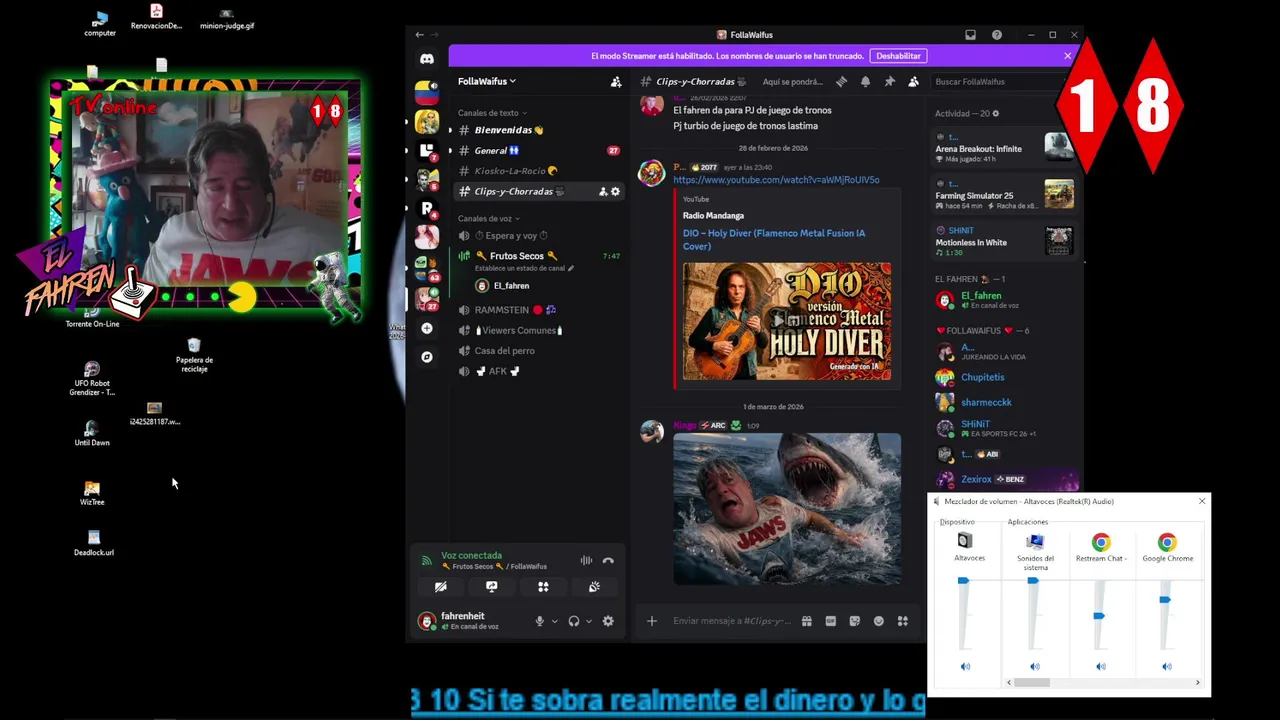Disconnect from voice with hang-up icon
This screenshot has height=720, width=1280.
[608, 561]
